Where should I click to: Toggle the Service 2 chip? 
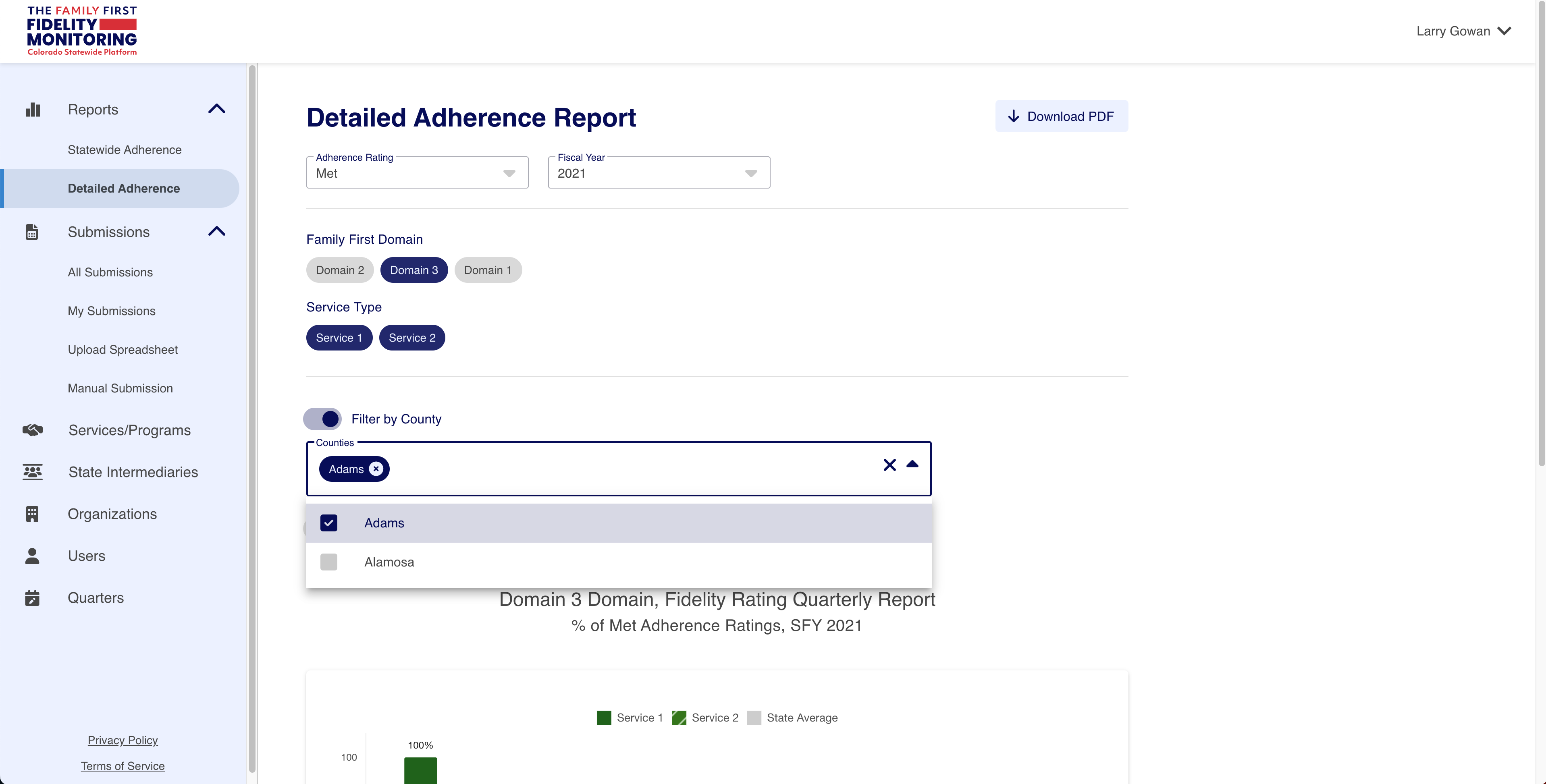(412, 338)
